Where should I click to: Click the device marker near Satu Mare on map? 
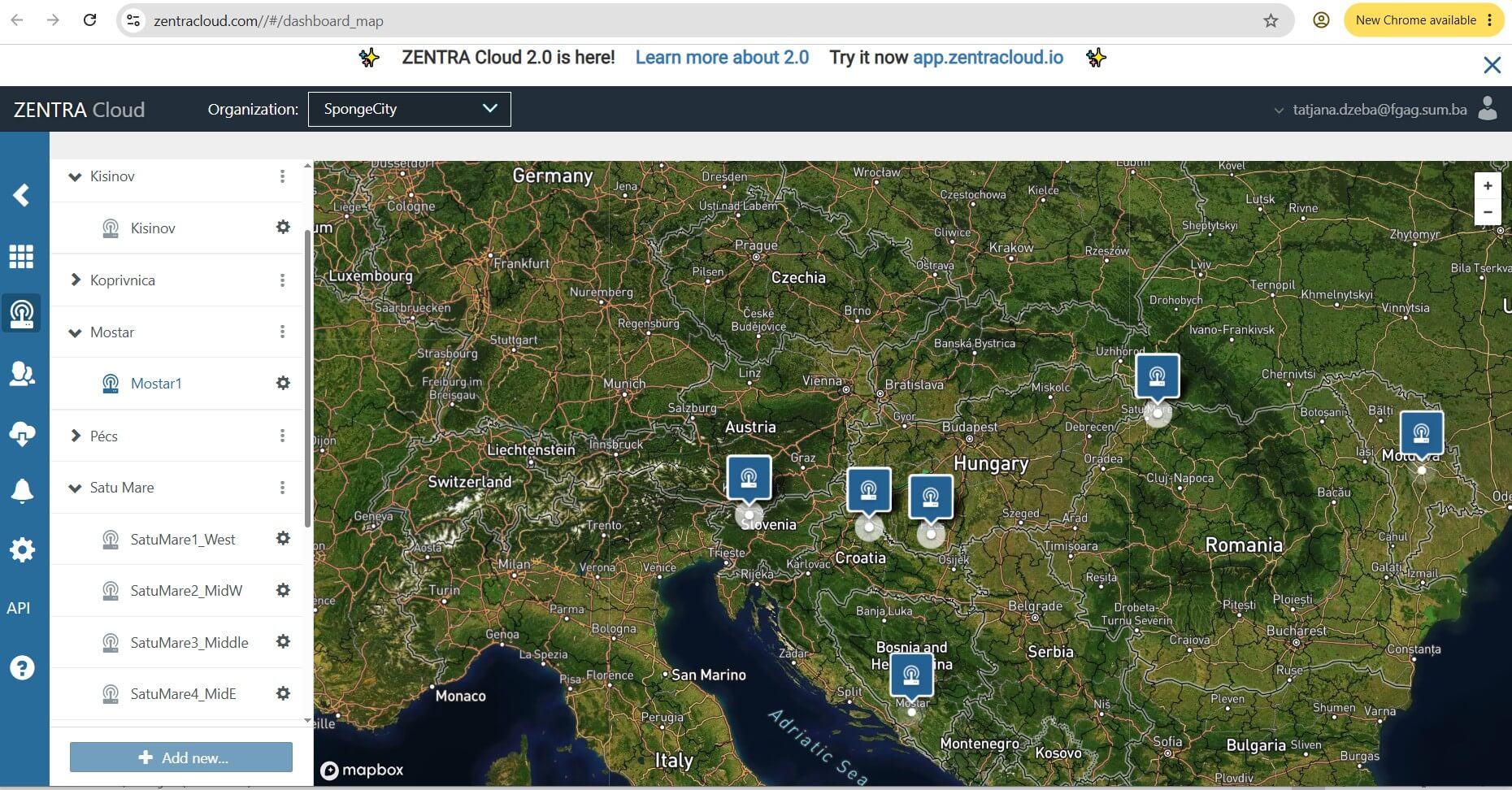point(1157,377)
